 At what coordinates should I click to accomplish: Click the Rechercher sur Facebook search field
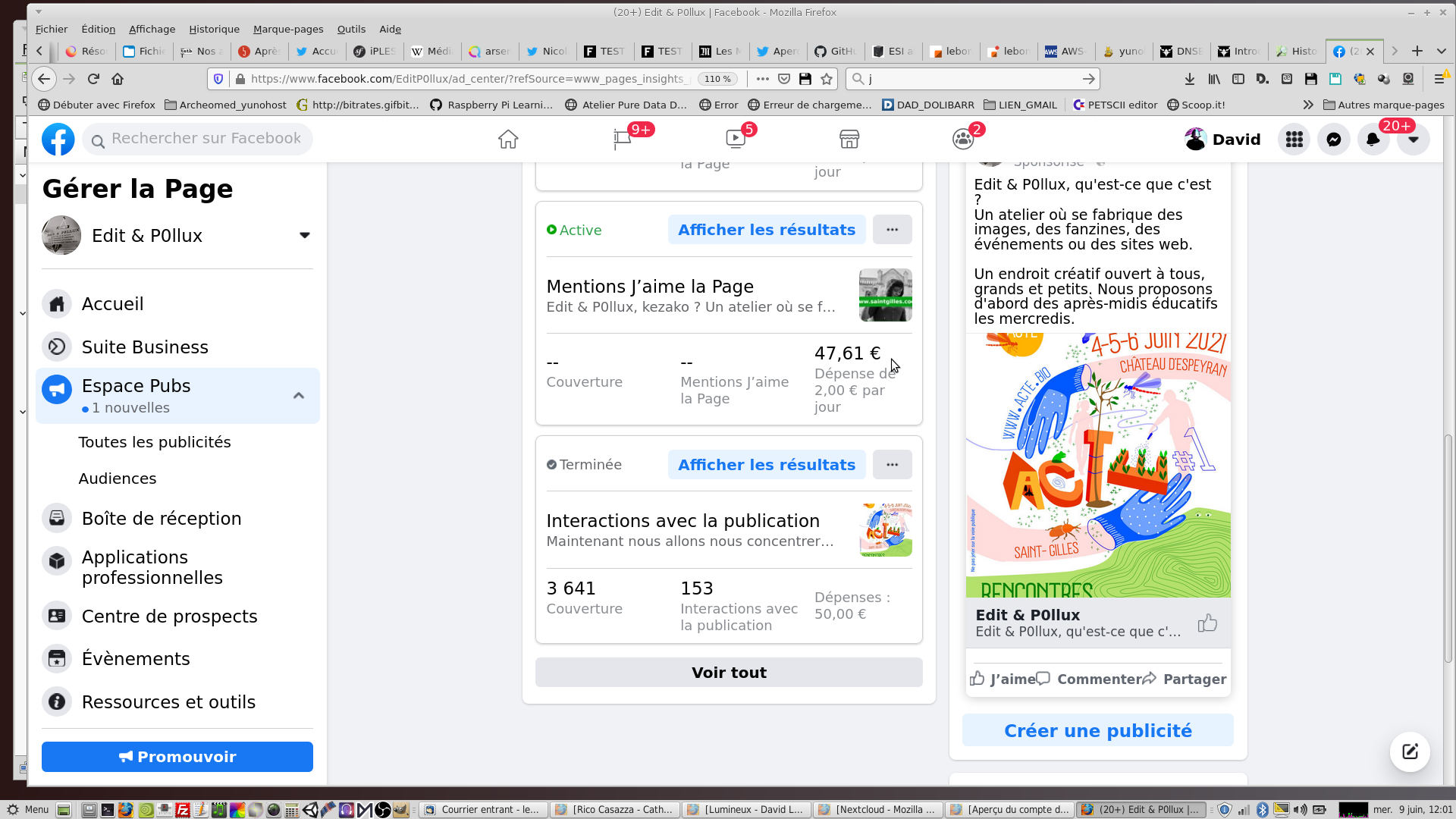(x=206, y=139)
